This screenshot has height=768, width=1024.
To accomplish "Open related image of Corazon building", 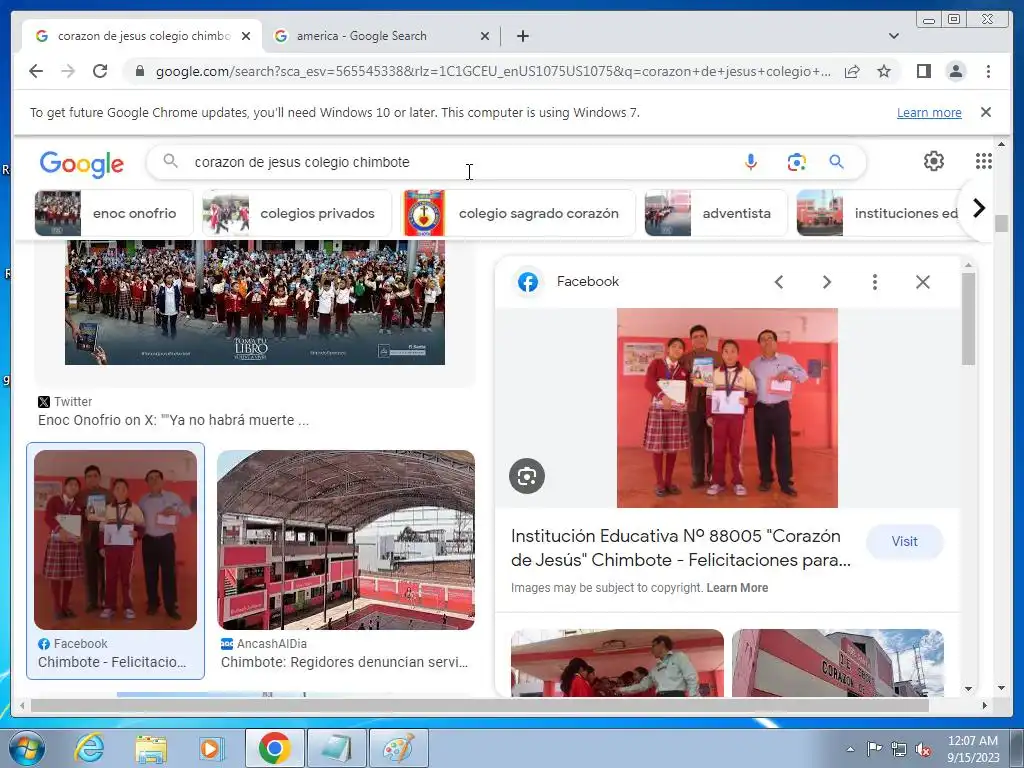I will coord(837,663).
